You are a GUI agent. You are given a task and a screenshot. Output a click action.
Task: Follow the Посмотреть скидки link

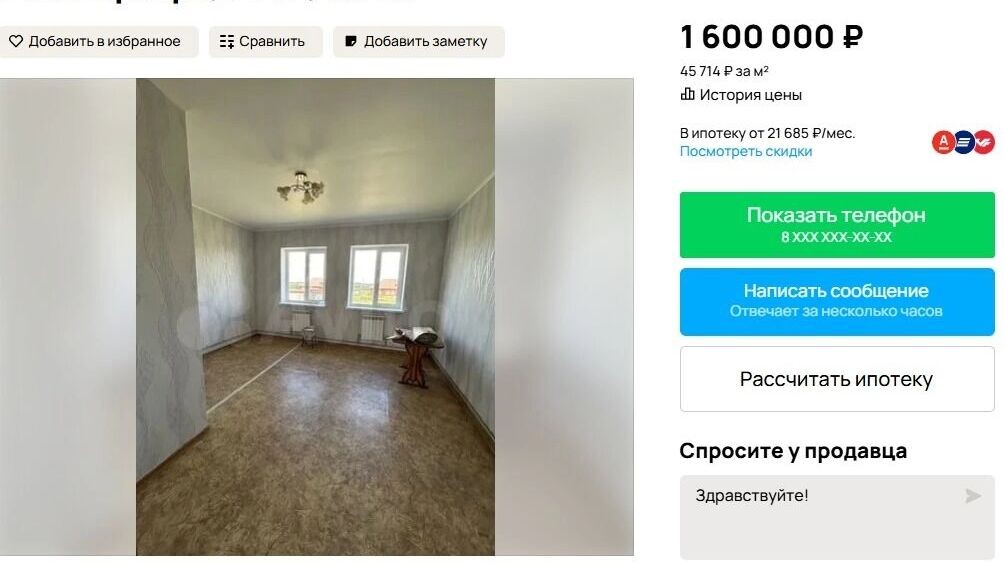[x=745, y=152]
